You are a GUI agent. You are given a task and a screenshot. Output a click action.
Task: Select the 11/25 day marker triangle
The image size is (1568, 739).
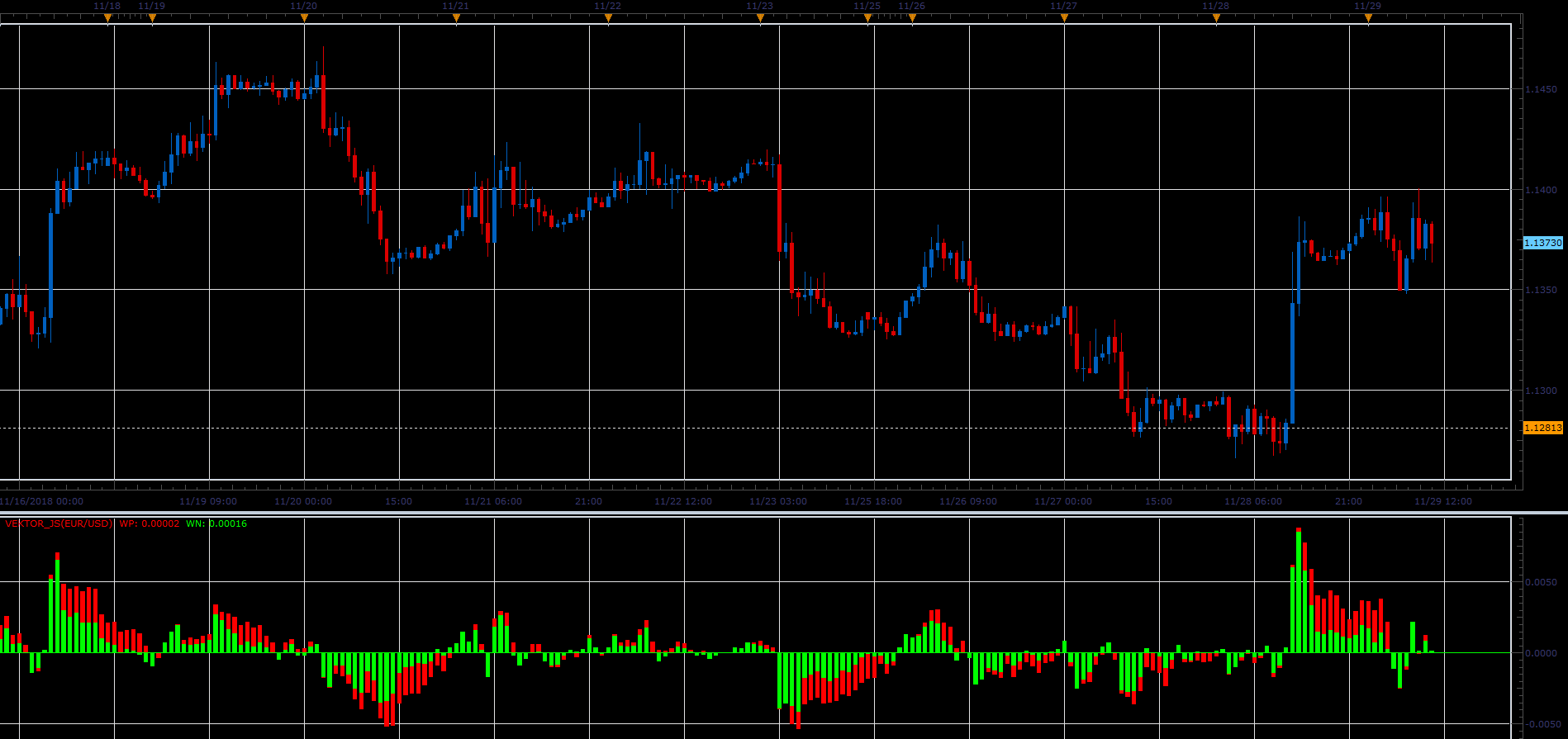[x=867, y=18]
